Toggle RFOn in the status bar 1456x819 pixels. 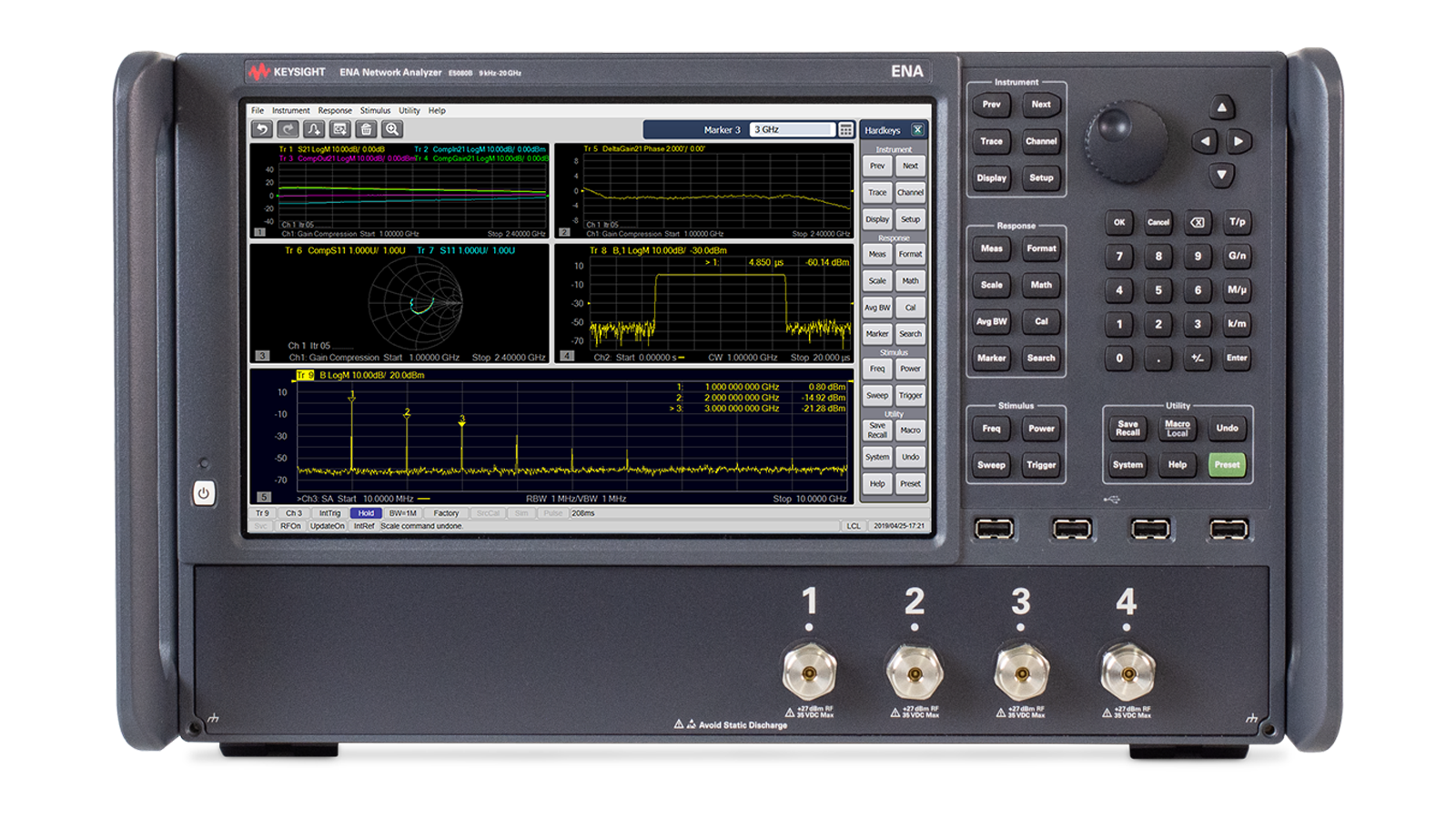coord(290,526)
